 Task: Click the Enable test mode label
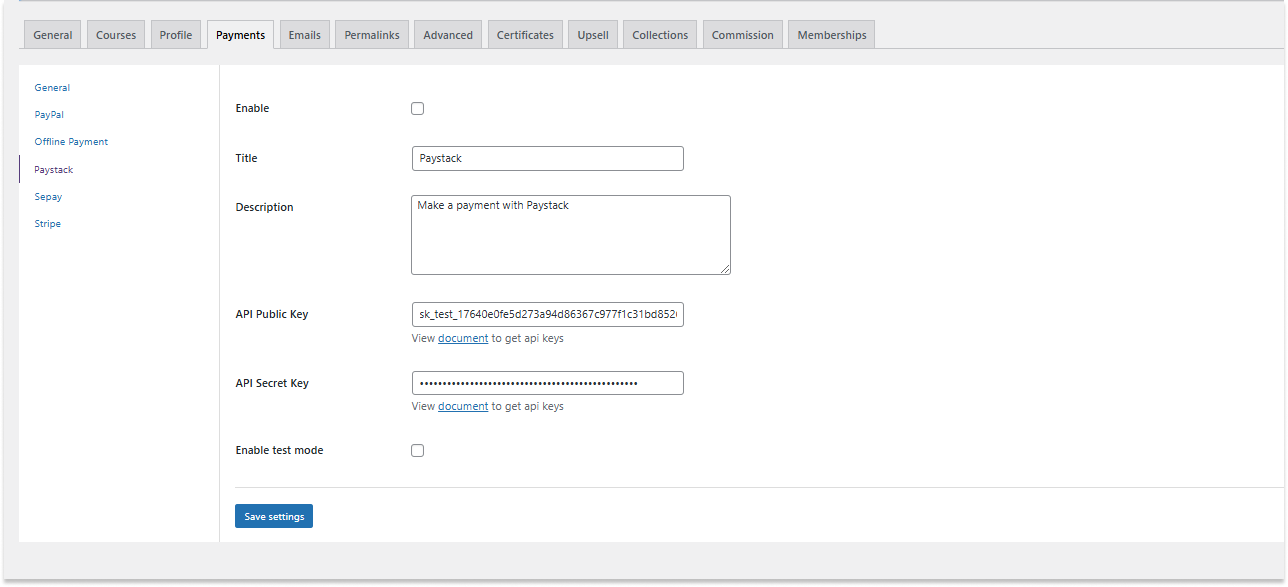coord(279,450)
